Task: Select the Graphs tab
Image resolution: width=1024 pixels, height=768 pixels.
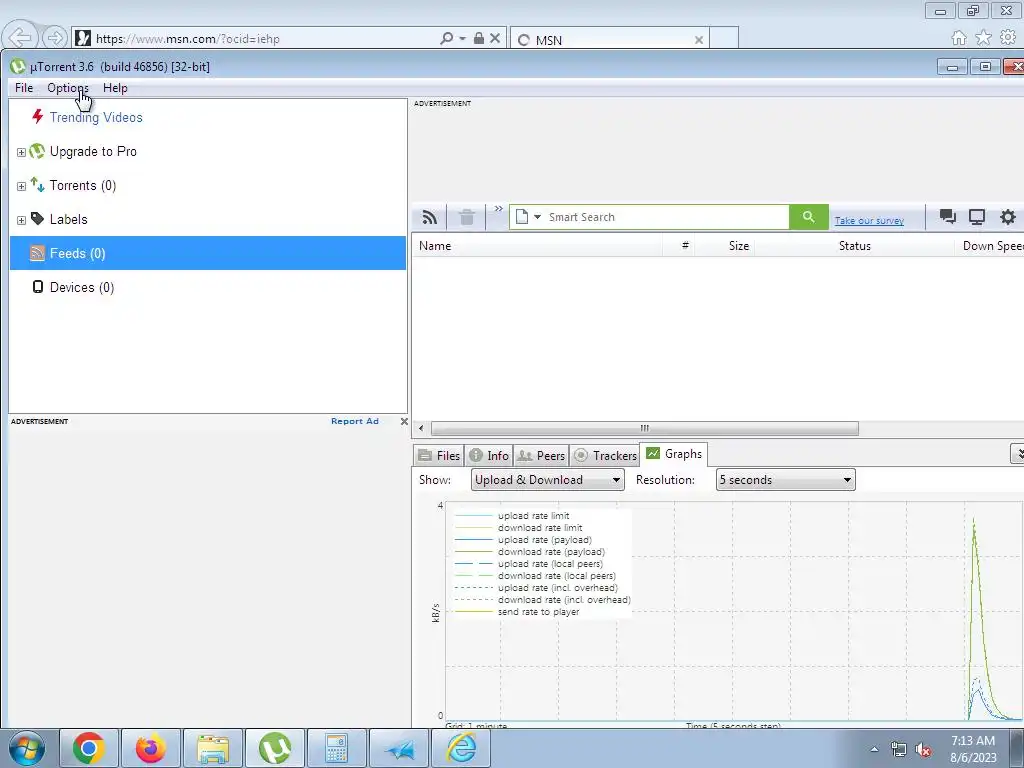Action: 673,454
